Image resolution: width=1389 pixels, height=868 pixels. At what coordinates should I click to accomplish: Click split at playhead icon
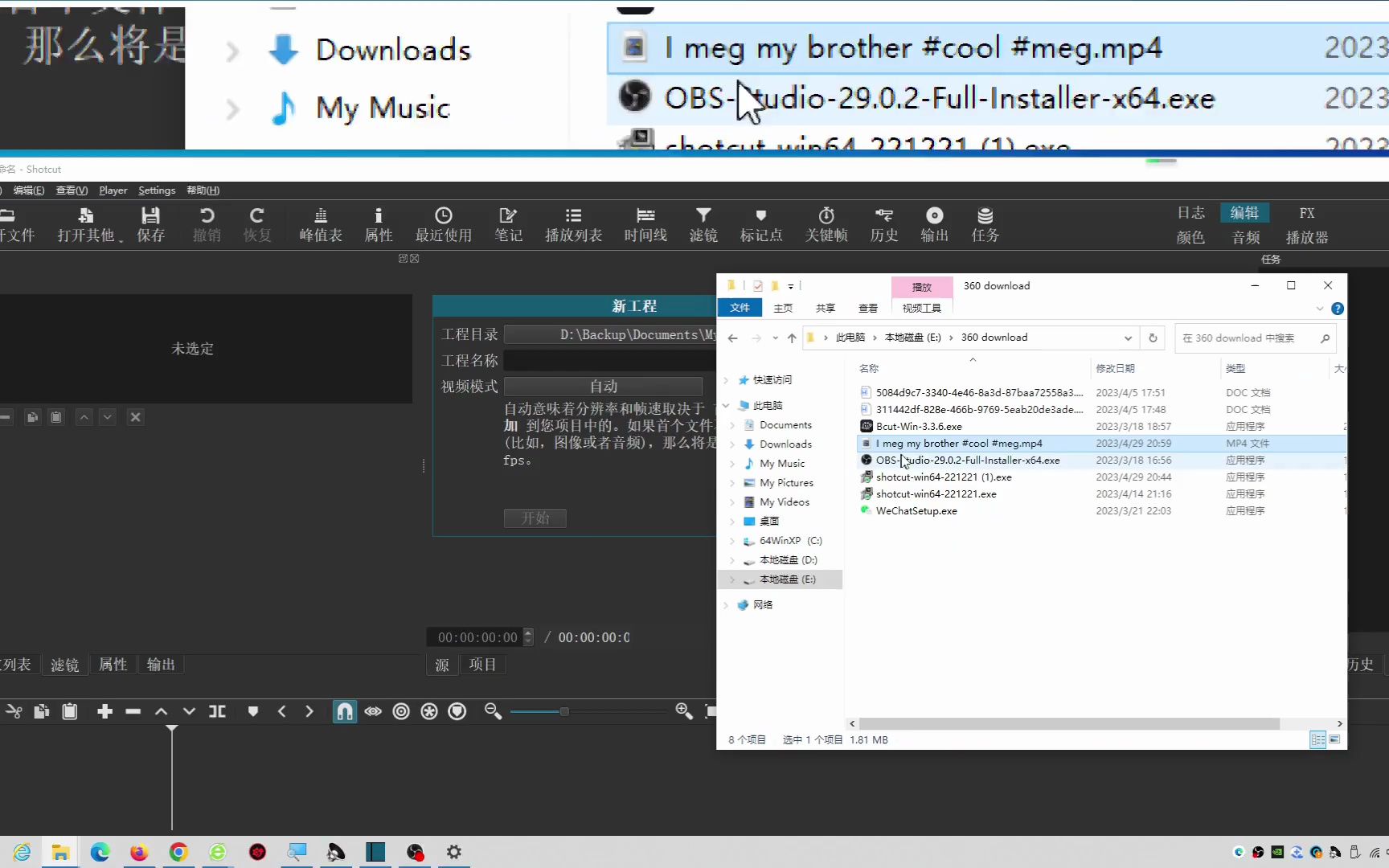click(x=218, y=711)
